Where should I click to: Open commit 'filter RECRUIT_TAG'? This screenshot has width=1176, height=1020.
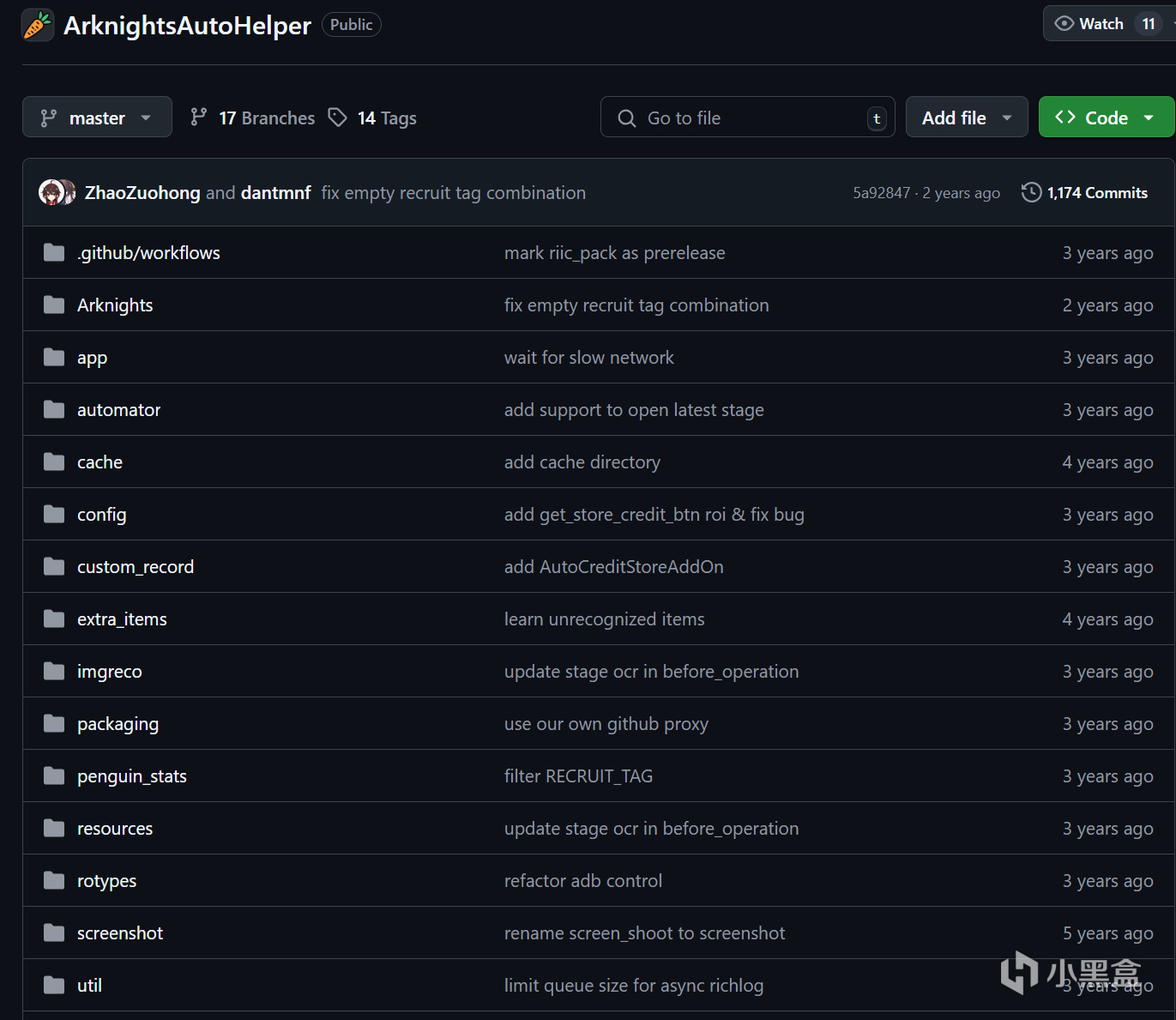click(x=578, y=776)
